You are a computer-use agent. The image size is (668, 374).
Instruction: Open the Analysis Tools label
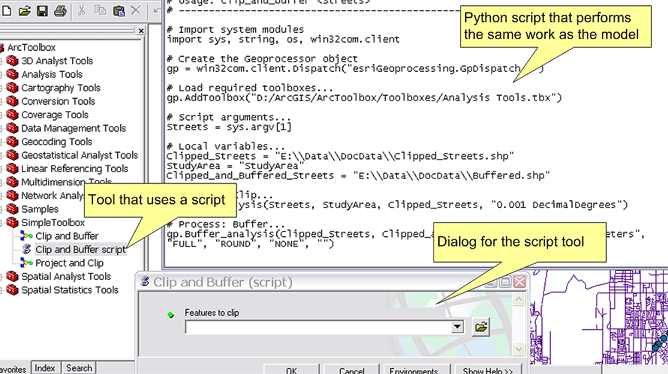tap(52, 74)
